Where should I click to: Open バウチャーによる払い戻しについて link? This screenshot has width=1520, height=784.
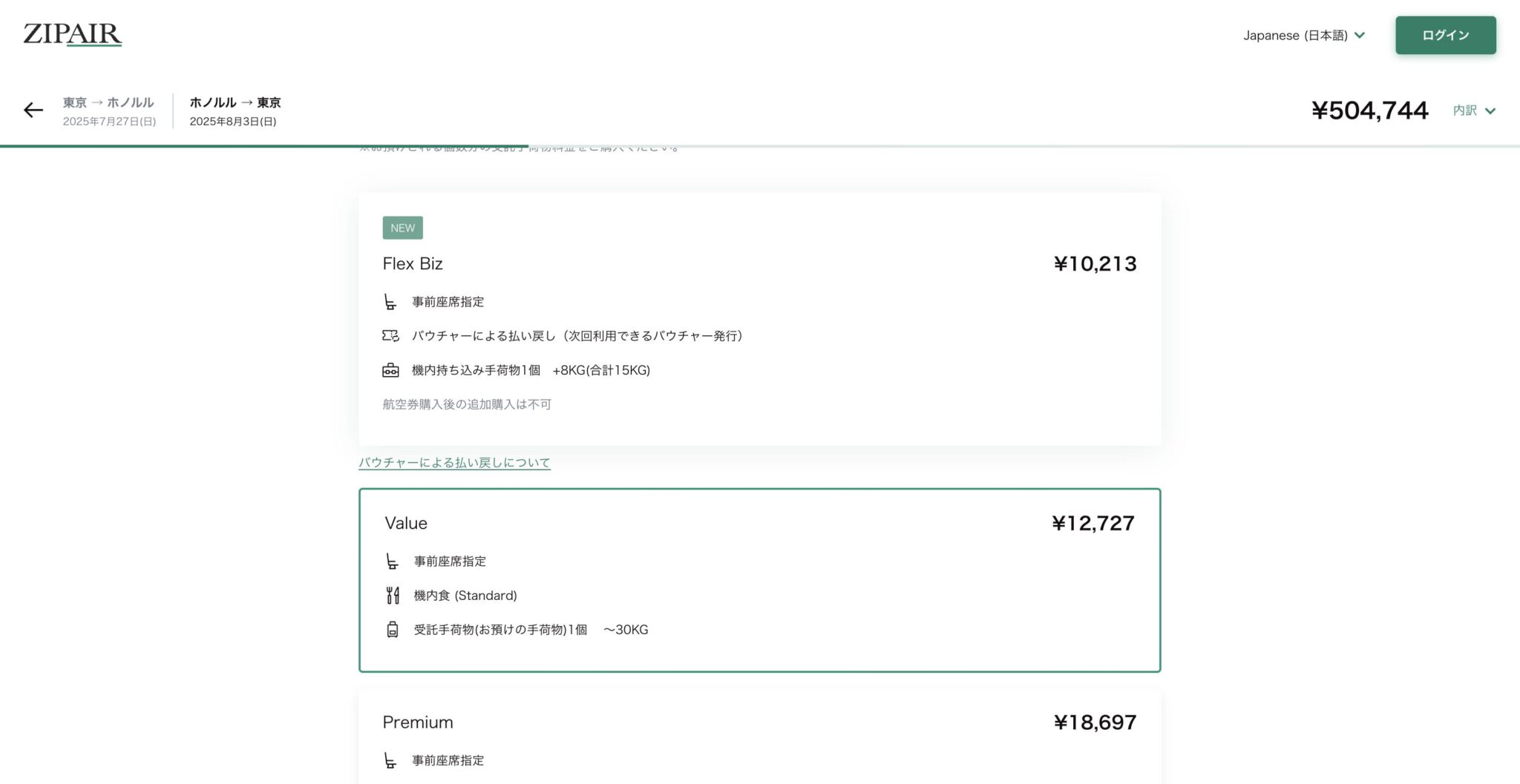[454, 463]
